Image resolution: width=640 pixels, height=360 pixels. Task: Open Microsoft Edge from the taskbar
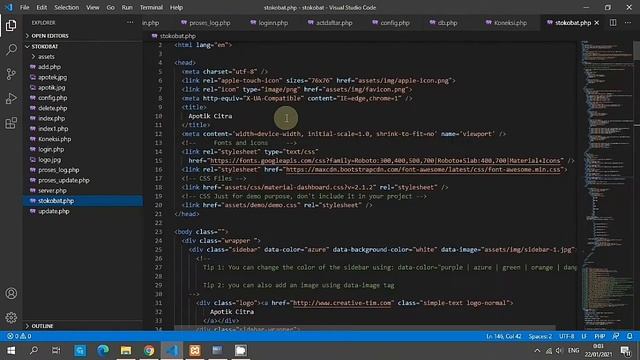[103, 351]
